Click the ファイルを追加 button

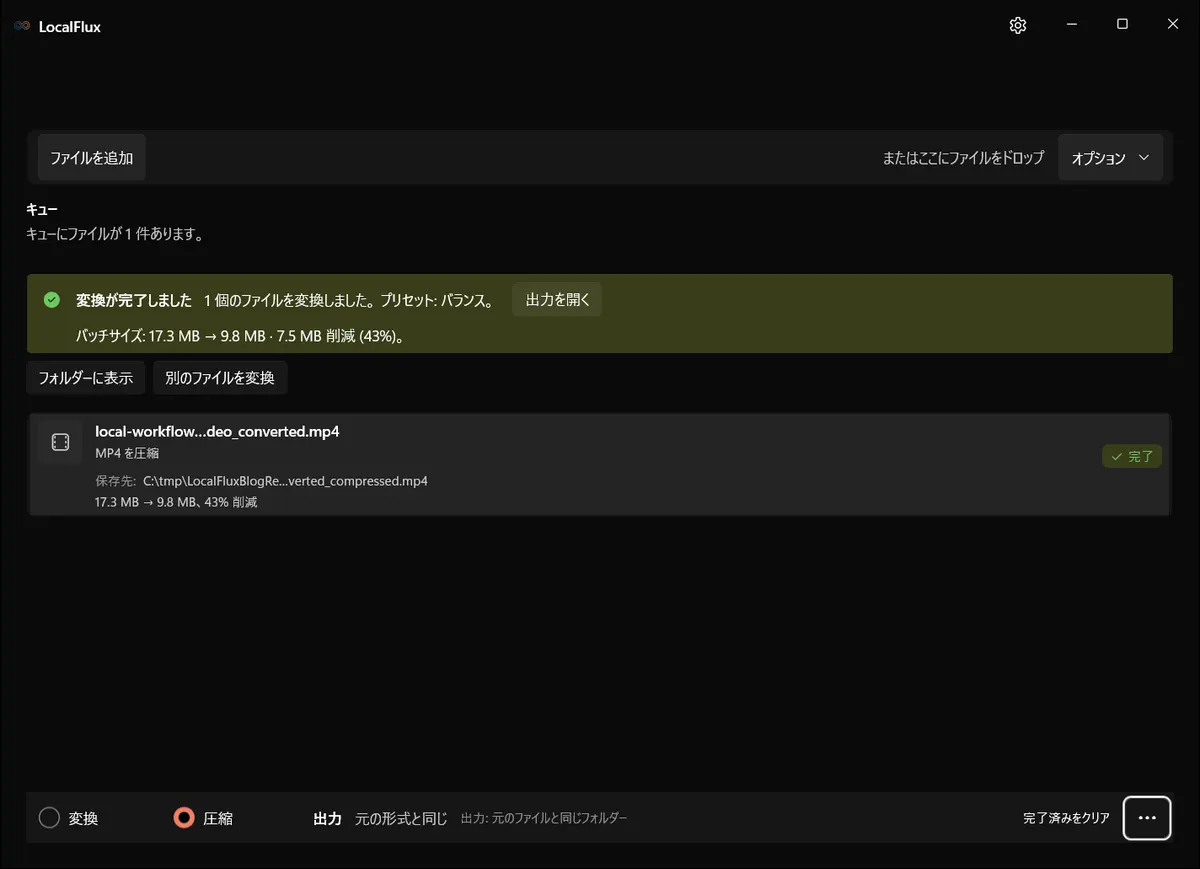click(x=92, y=158)
